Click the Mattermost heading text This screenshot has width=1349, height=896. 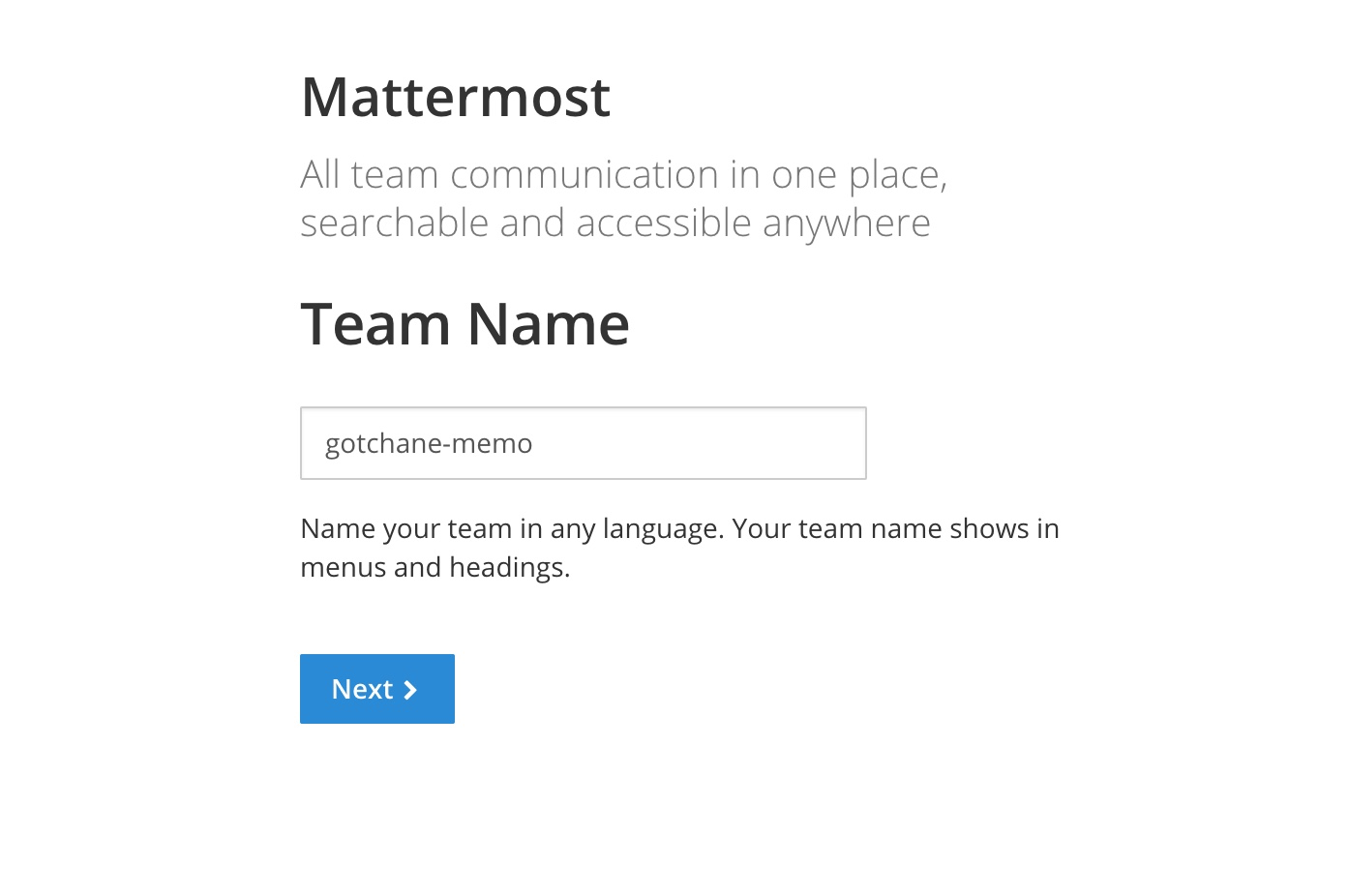coord(456,97)
